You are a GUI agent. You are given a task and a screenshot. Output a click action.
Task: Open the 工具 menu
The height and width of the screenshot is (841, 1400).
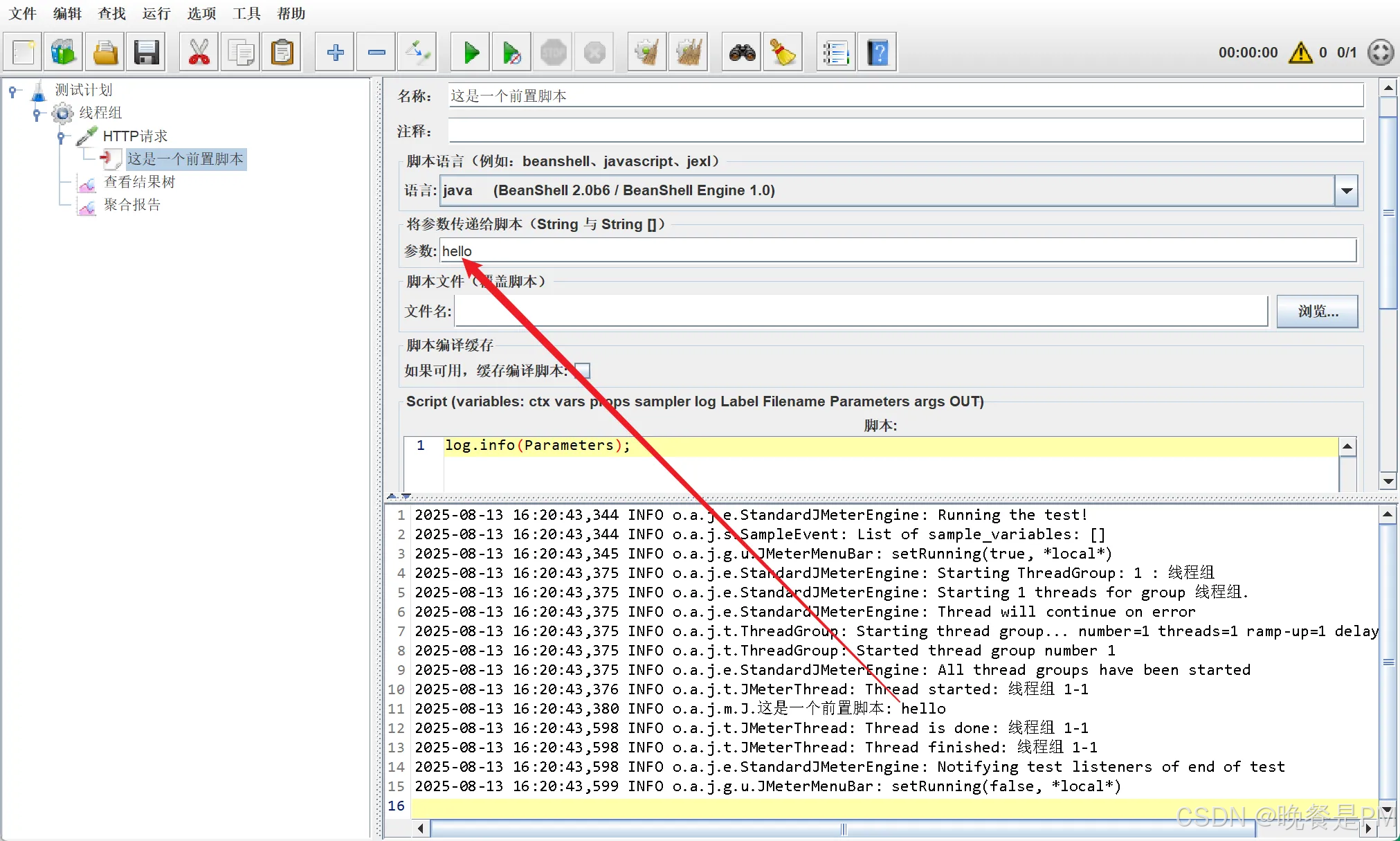[246, 13]
